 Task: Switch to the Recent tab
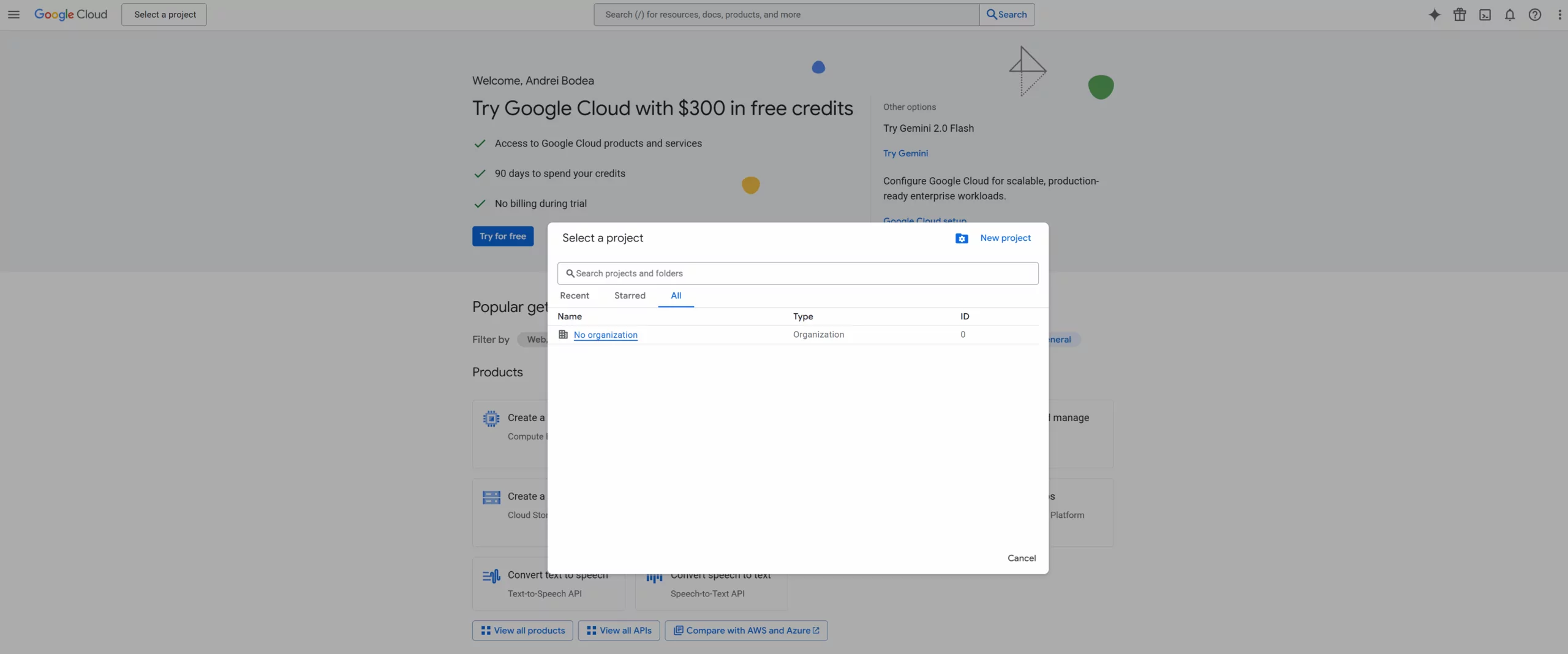575,296
